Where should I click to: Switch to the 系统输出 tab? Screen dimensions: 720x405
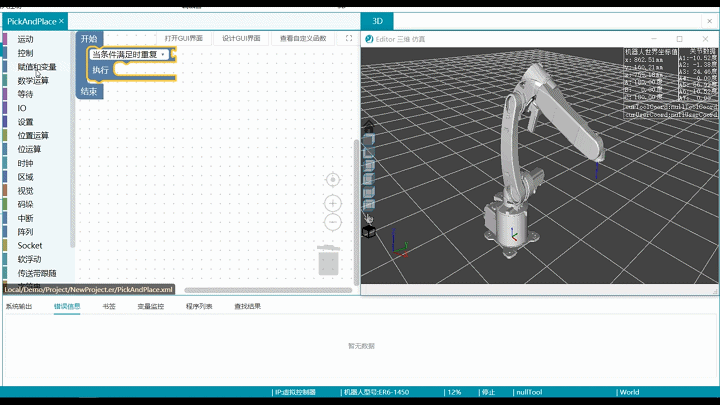pyautogui.click(x=19, y=306)
